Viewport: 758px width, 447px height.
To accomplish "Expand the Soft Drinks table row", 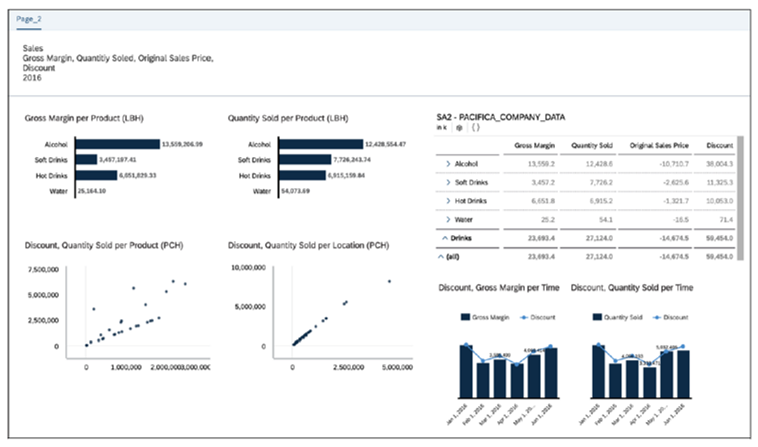I will tap(447, 181).
